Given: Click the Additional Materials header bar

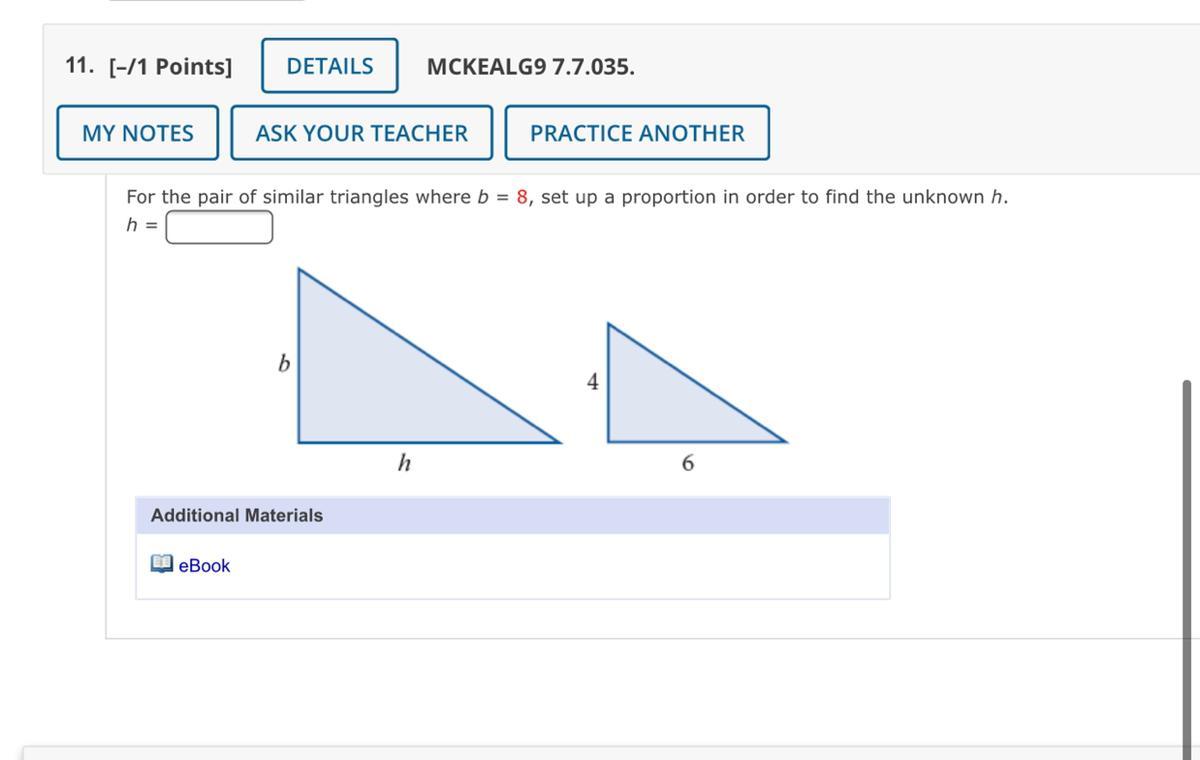Looking at the screenshot, I should coord(512,516).
